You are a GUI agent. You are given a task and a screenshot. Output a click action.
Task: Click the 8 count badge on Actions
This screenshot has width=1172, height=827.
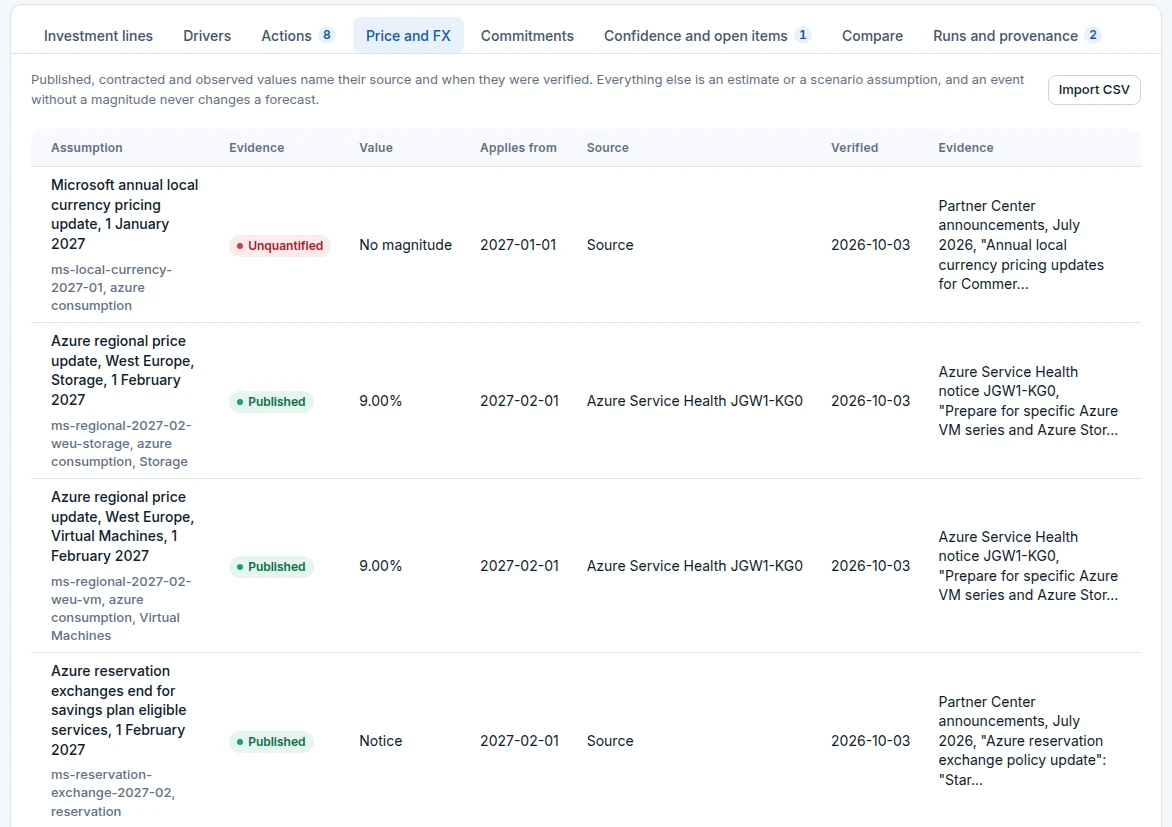coord(327,35)
